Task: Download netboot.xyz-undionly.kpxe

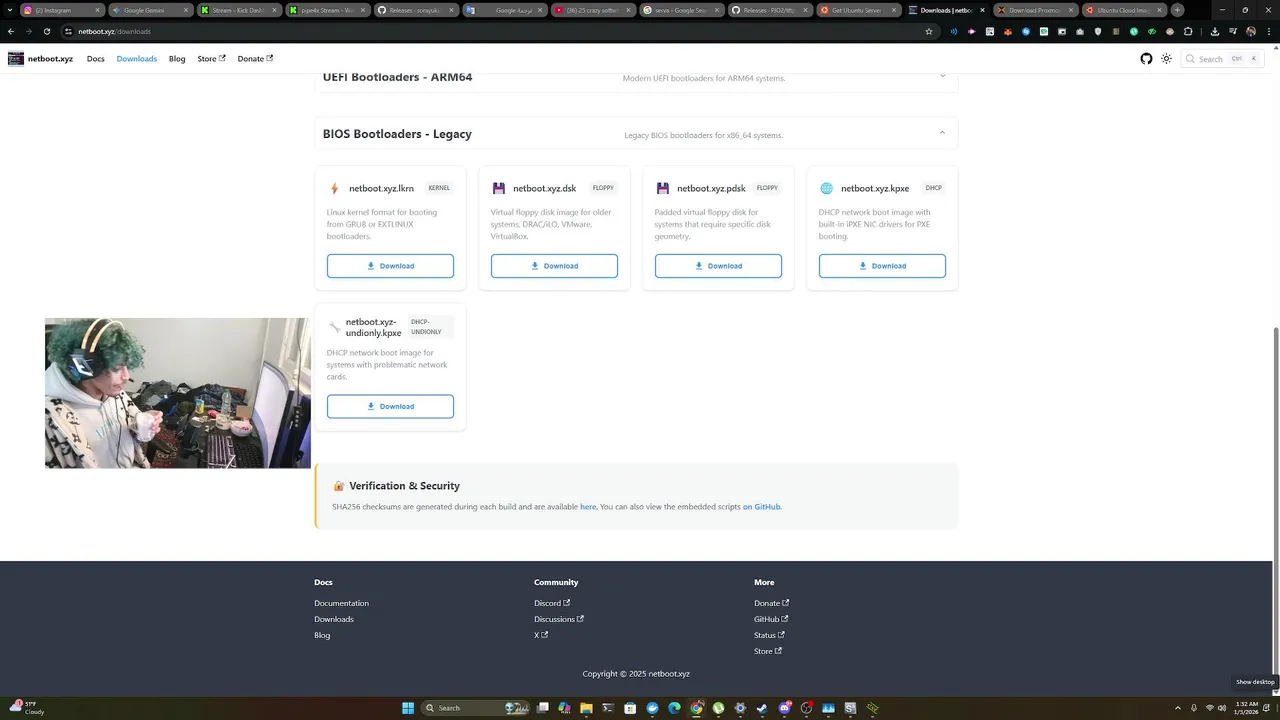Action: coord(390,406)
